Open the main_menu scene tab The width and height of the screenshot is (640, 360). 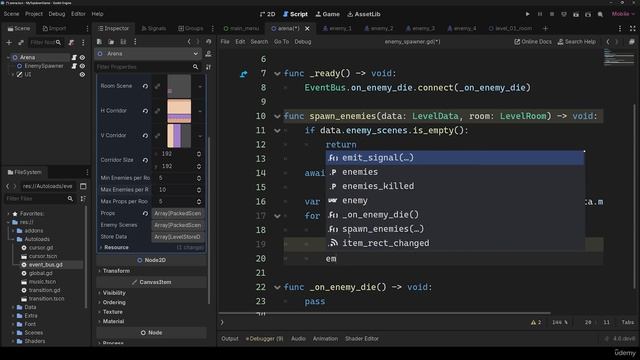click(x=241, y=29)
